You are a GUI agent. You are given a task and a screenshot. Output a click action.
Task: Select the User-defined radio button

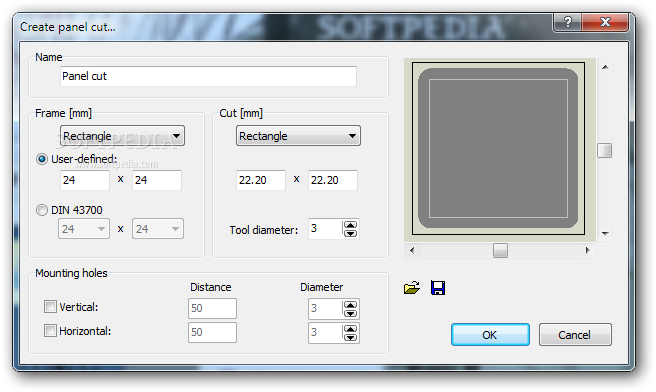[x=42, y=159]
